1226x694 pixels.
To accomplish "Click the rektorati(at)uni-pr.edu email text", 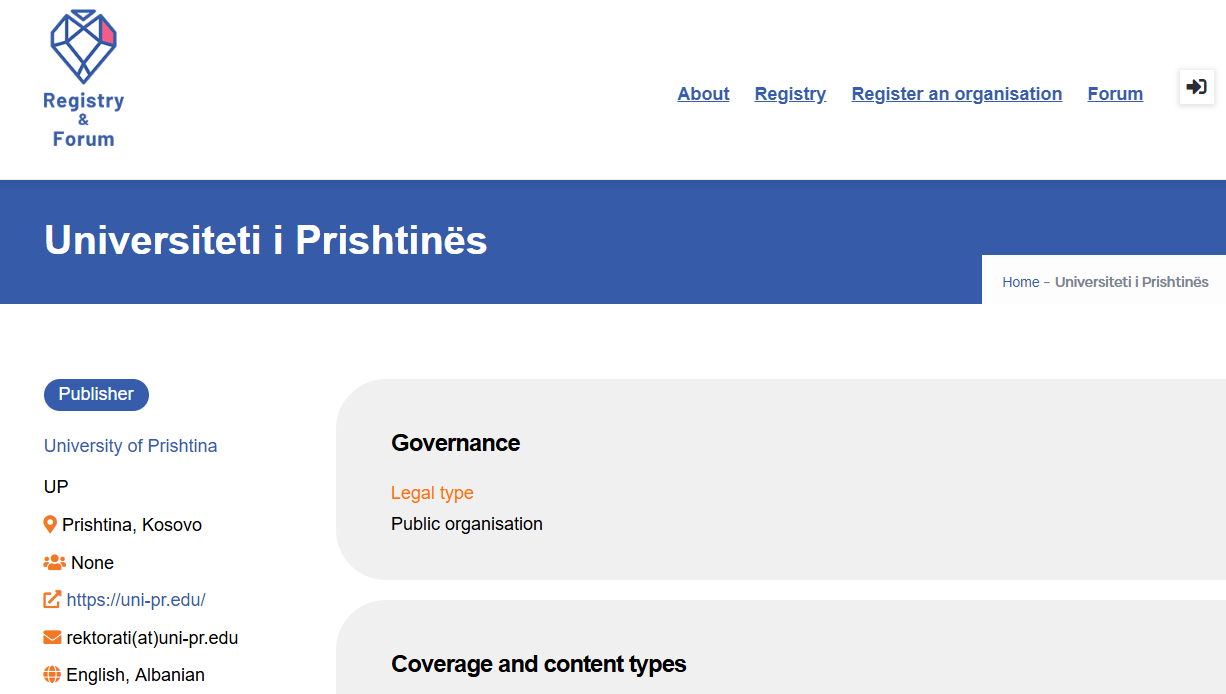I will 152,638.
